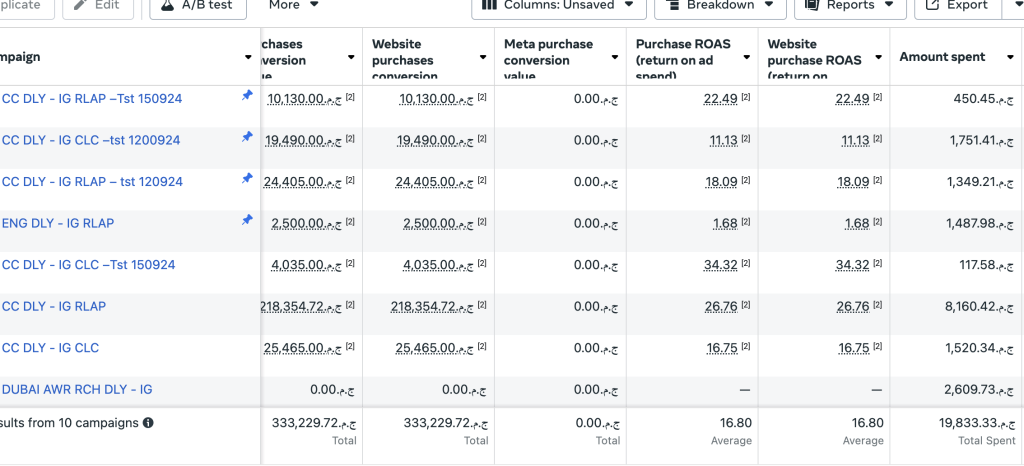The image size is (1024, 466).
Task: Open campaign DUBAI AWR RCH DLY - IG
Action: pos(77,389)
